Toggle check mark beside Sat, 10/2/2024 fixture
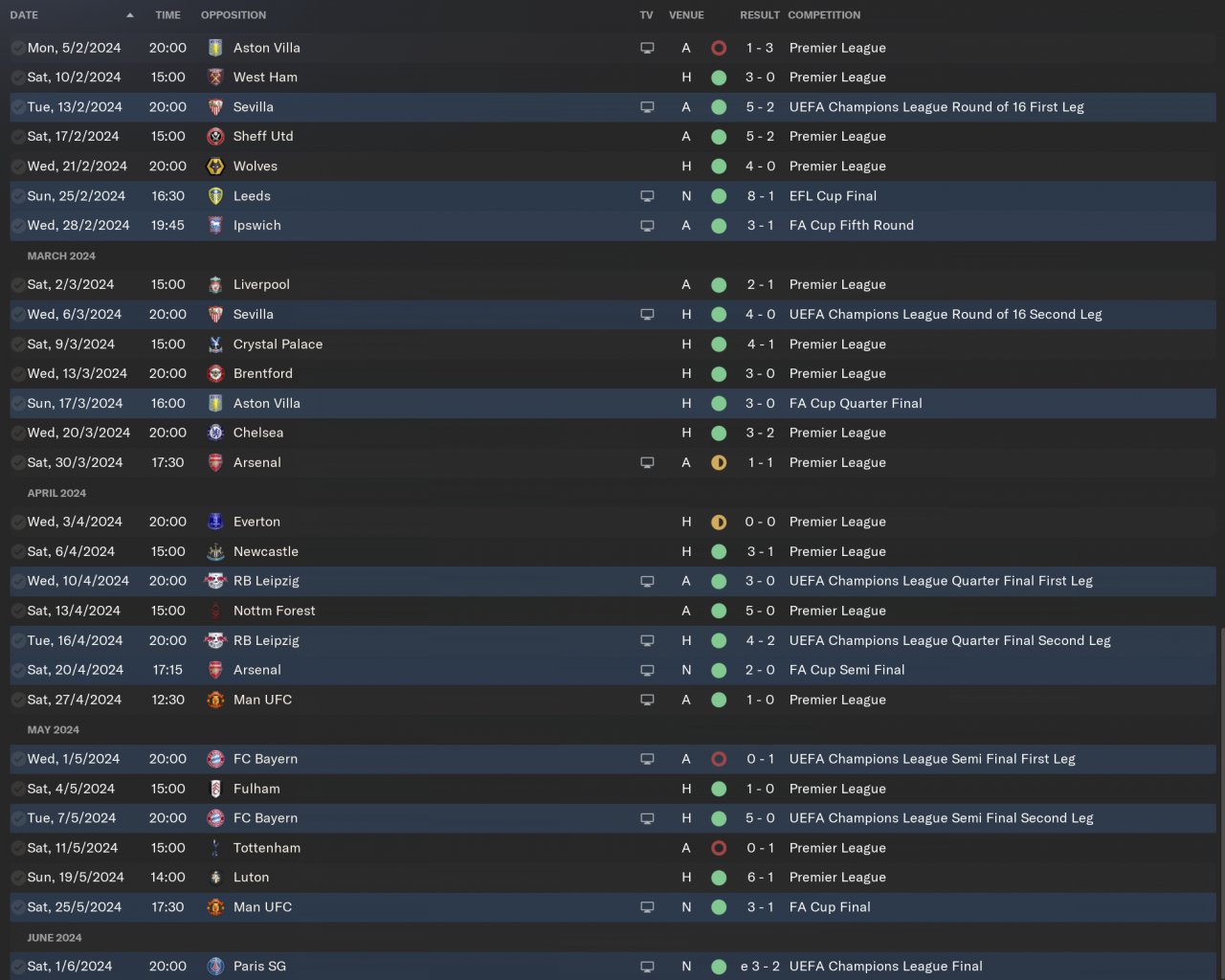 [17, 78]
